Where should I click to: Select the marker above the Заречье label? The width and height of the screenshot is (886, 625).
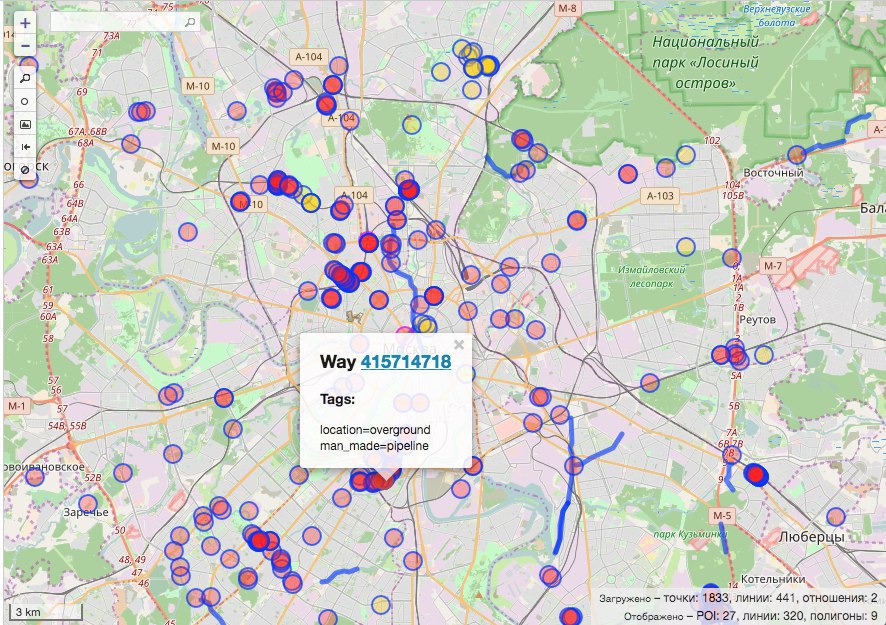coord(88,504)
